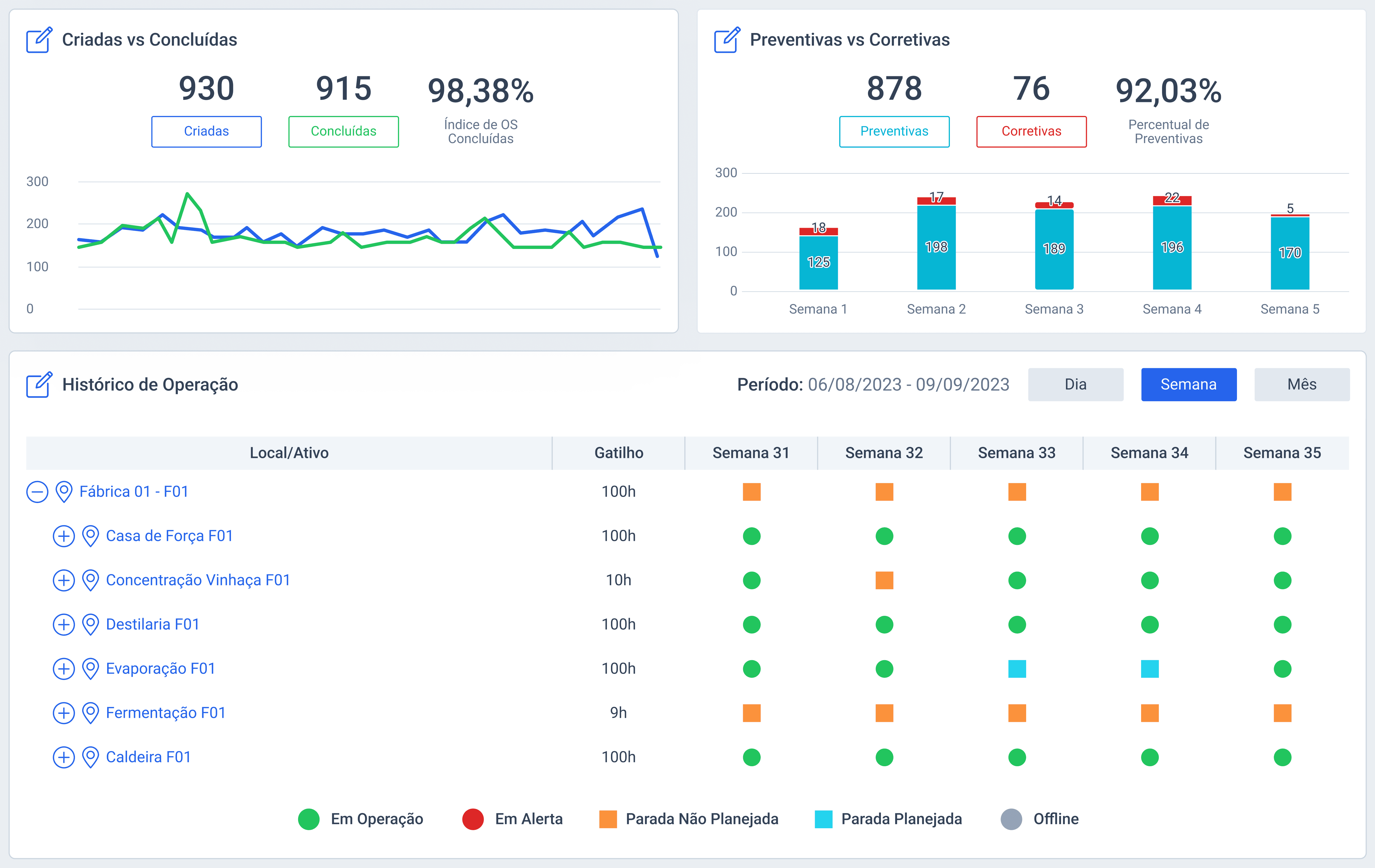Click the Local/Ativo column header
1375x868 pixels.
tap(289, 453)
